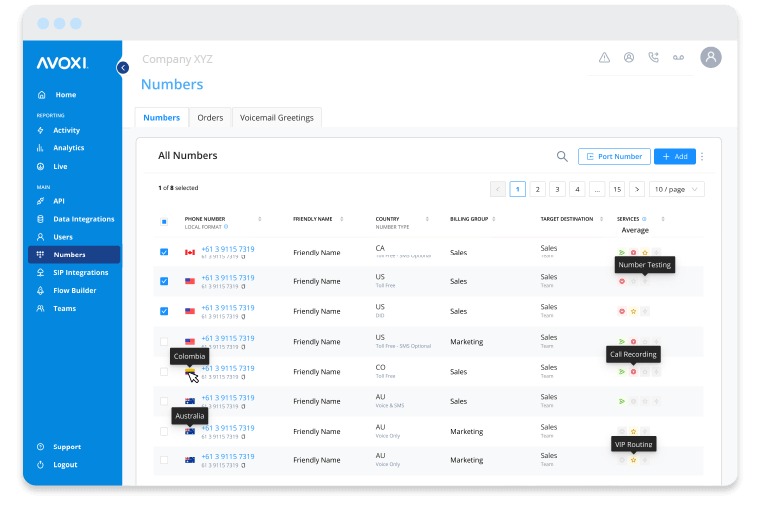Click the Canada flag in the CA row
This screenshot has height=510, width=761.
pos(190,252)
